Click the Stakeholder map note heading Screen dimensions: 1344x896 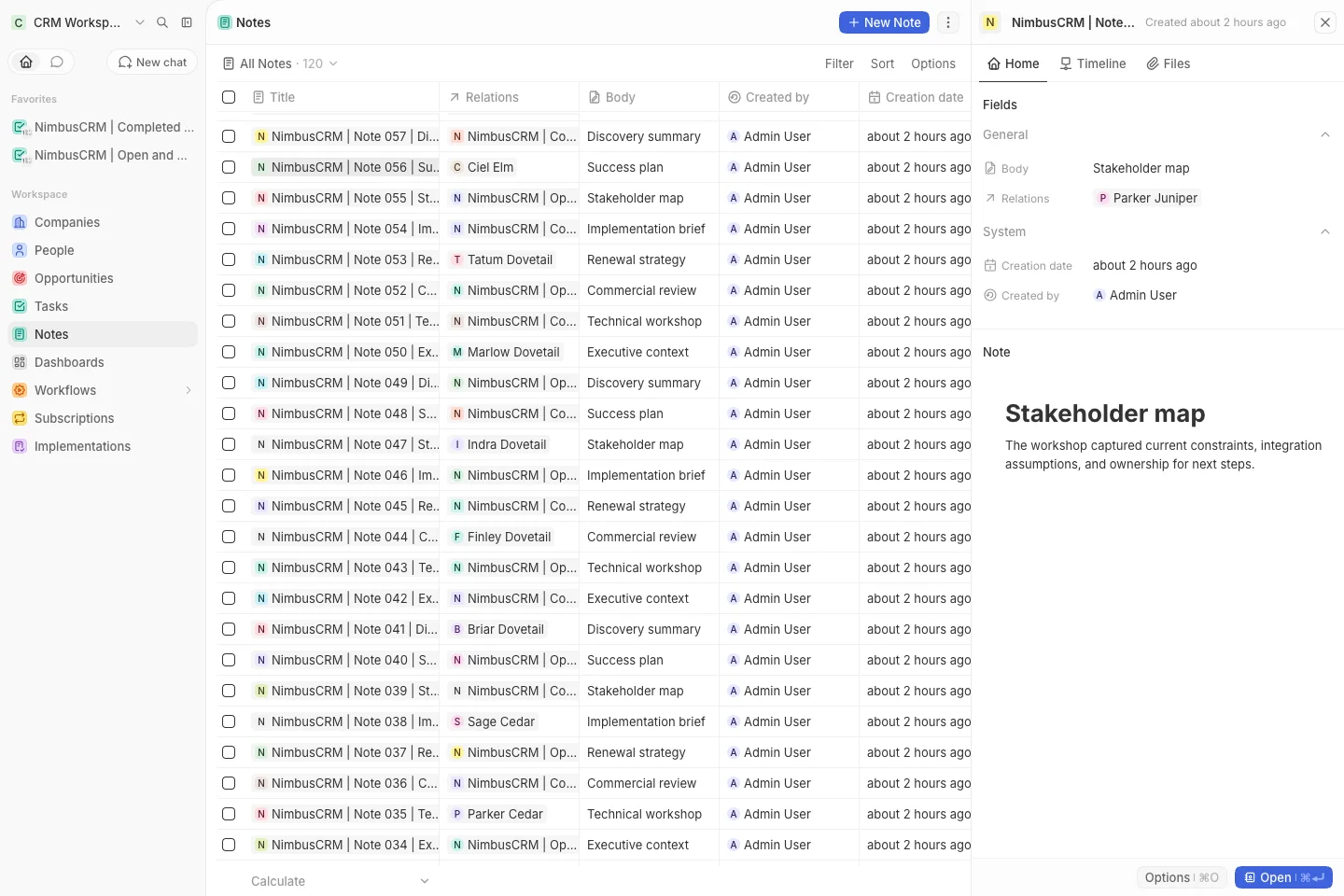(1105, 413)
